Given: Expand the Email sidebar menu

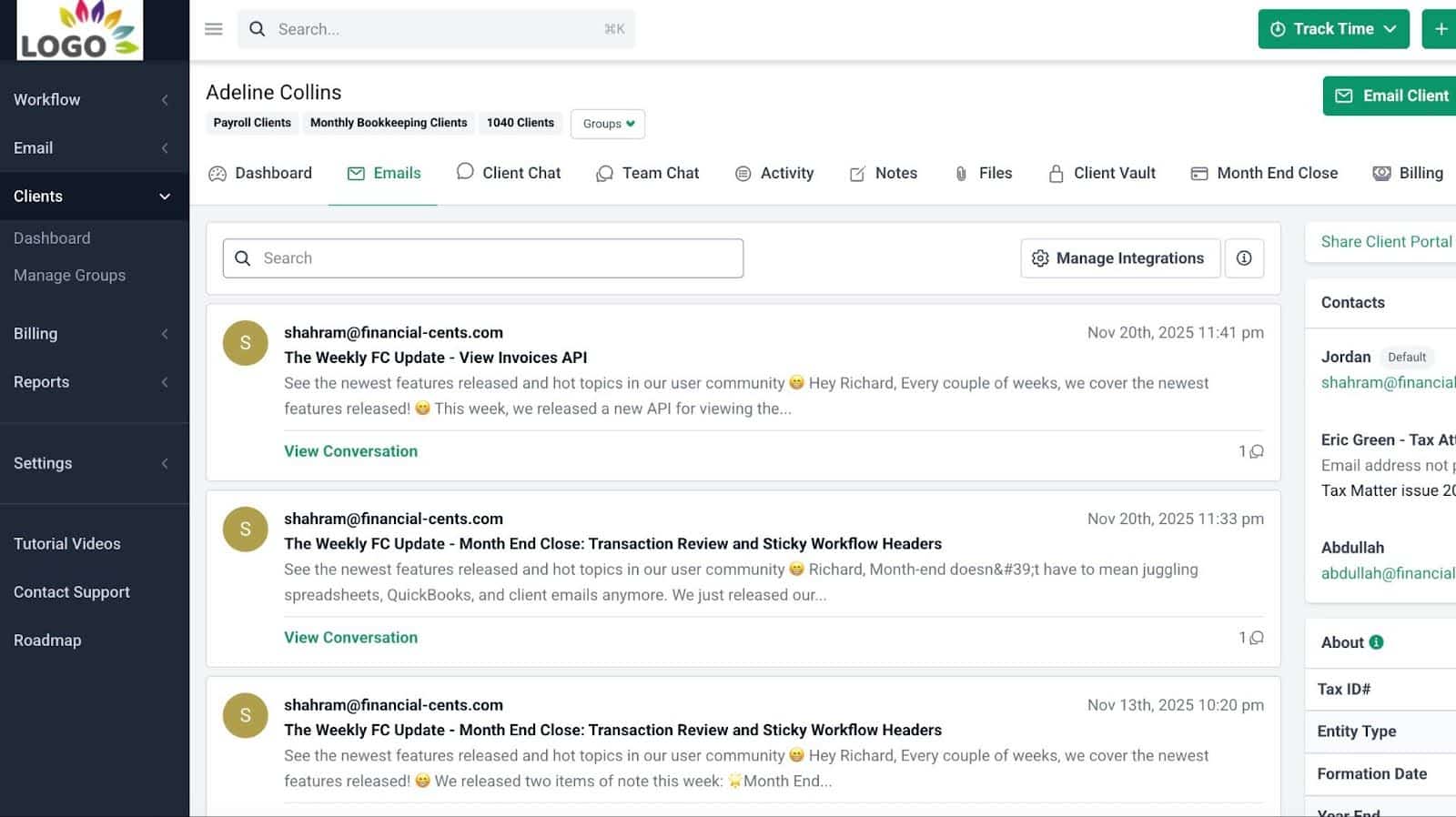Looking at the screenshot, I should coord(95,148).
